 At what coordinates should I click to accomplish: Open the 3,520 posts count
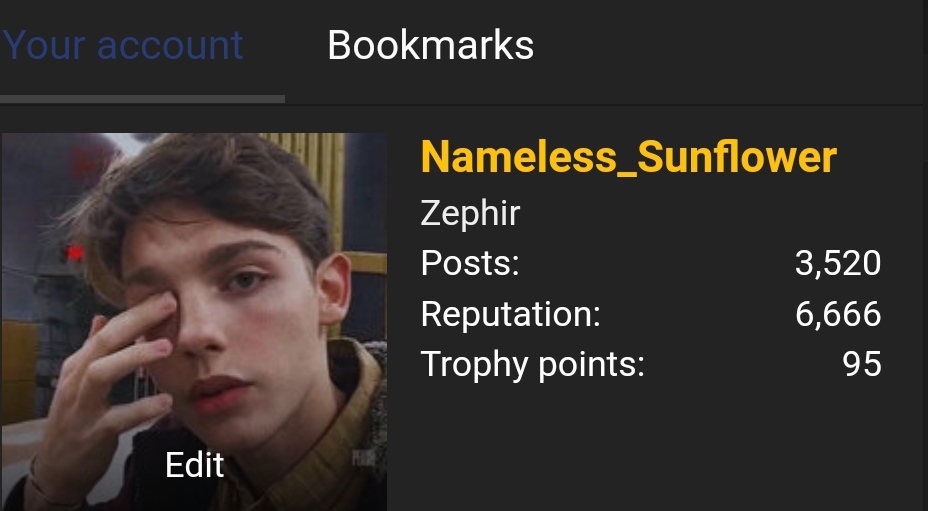coord(838,264)
